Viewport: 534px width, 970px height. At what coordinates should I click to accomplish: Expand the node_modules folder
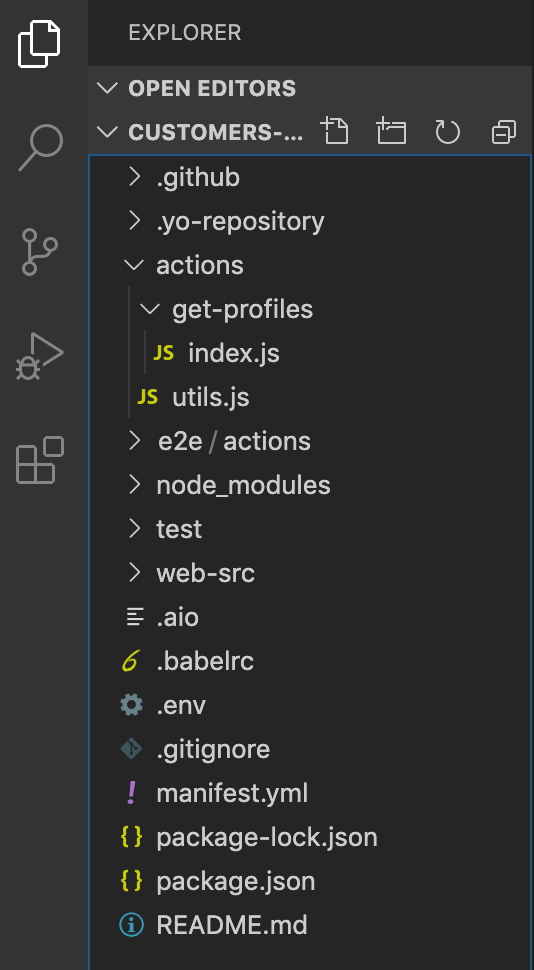134,485
